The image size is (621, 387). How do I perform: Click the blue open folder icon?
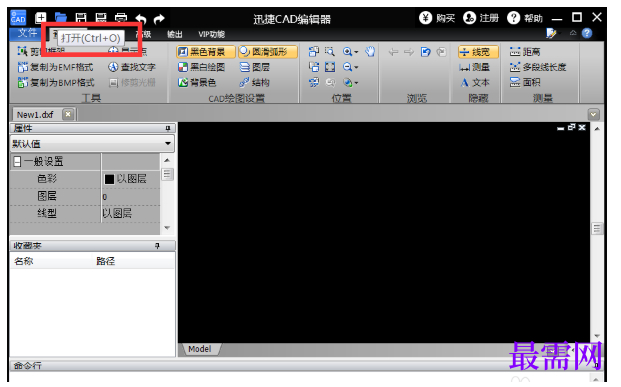pos(61,17)
